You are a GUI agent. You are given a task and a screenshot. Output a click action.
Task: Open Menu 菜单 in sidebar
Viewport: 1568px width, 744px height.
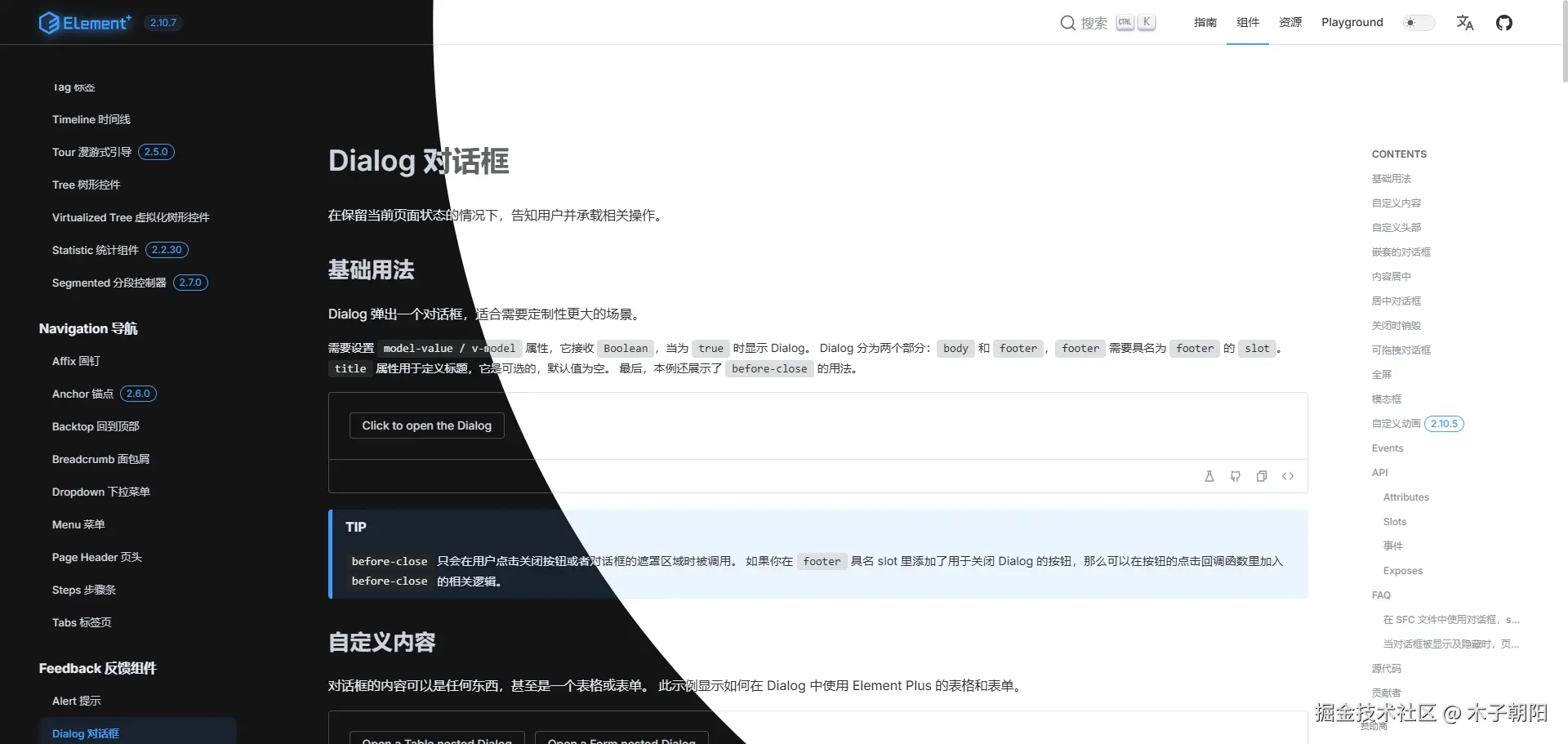[78, 524]
